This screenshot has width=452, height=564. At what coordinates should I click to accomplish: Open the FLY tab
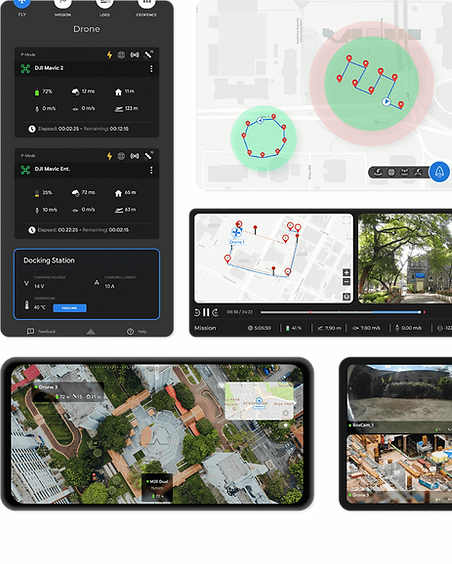tap(22, 4)
